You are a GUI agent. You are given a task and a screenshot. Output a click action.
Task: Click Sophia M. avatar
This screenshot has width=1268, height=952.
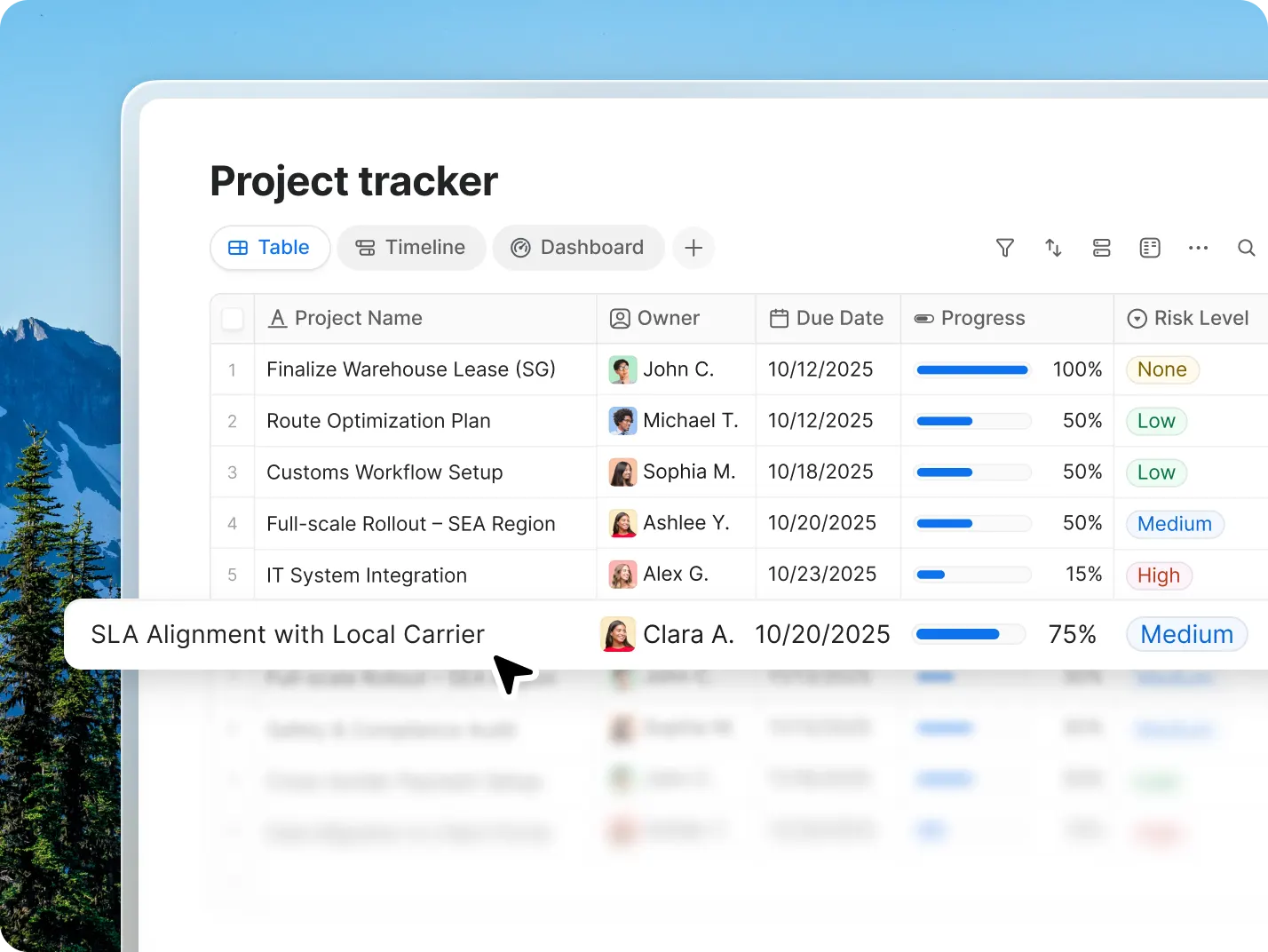pyautogui.click(x=622, y=472)
